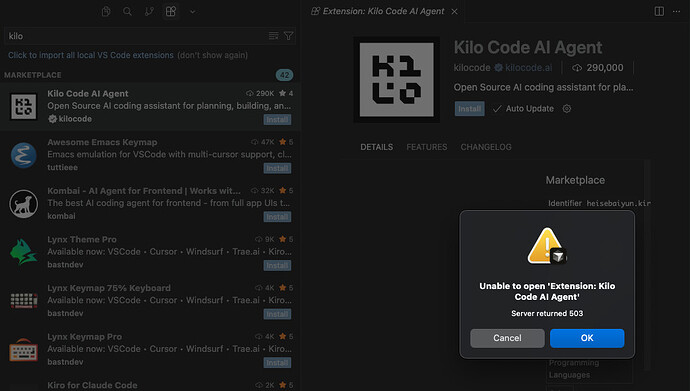Image resolution: width=690 pixels, height=391 pixels.
Task: Open the Explorer files icon
Action: [106, 11]
